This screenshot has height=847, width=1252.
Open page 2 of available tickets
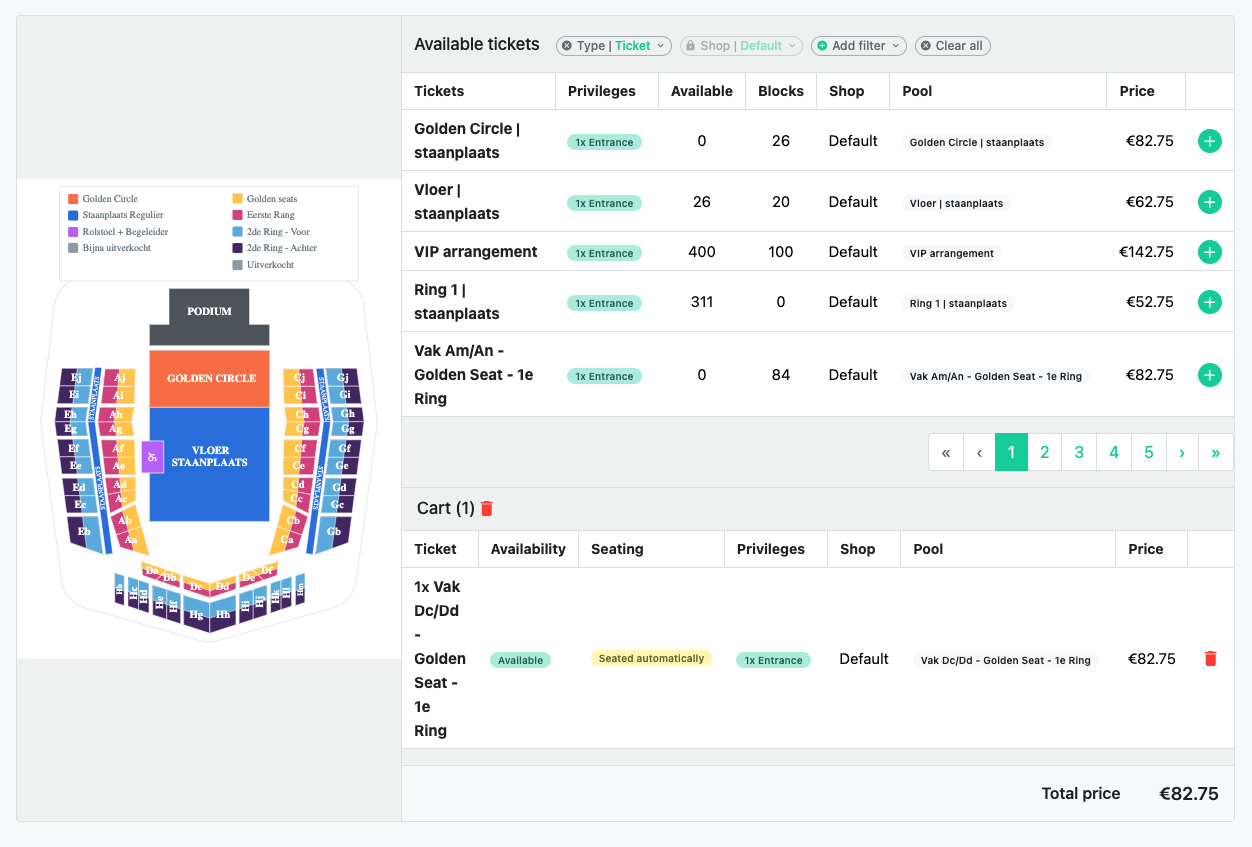click(x=1044, y=452)
